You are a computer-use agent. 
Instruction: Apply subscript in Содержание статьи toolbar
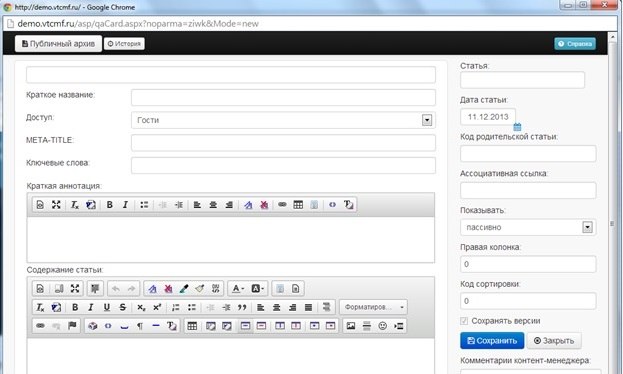pyautogui.click(x=141, y=307)
